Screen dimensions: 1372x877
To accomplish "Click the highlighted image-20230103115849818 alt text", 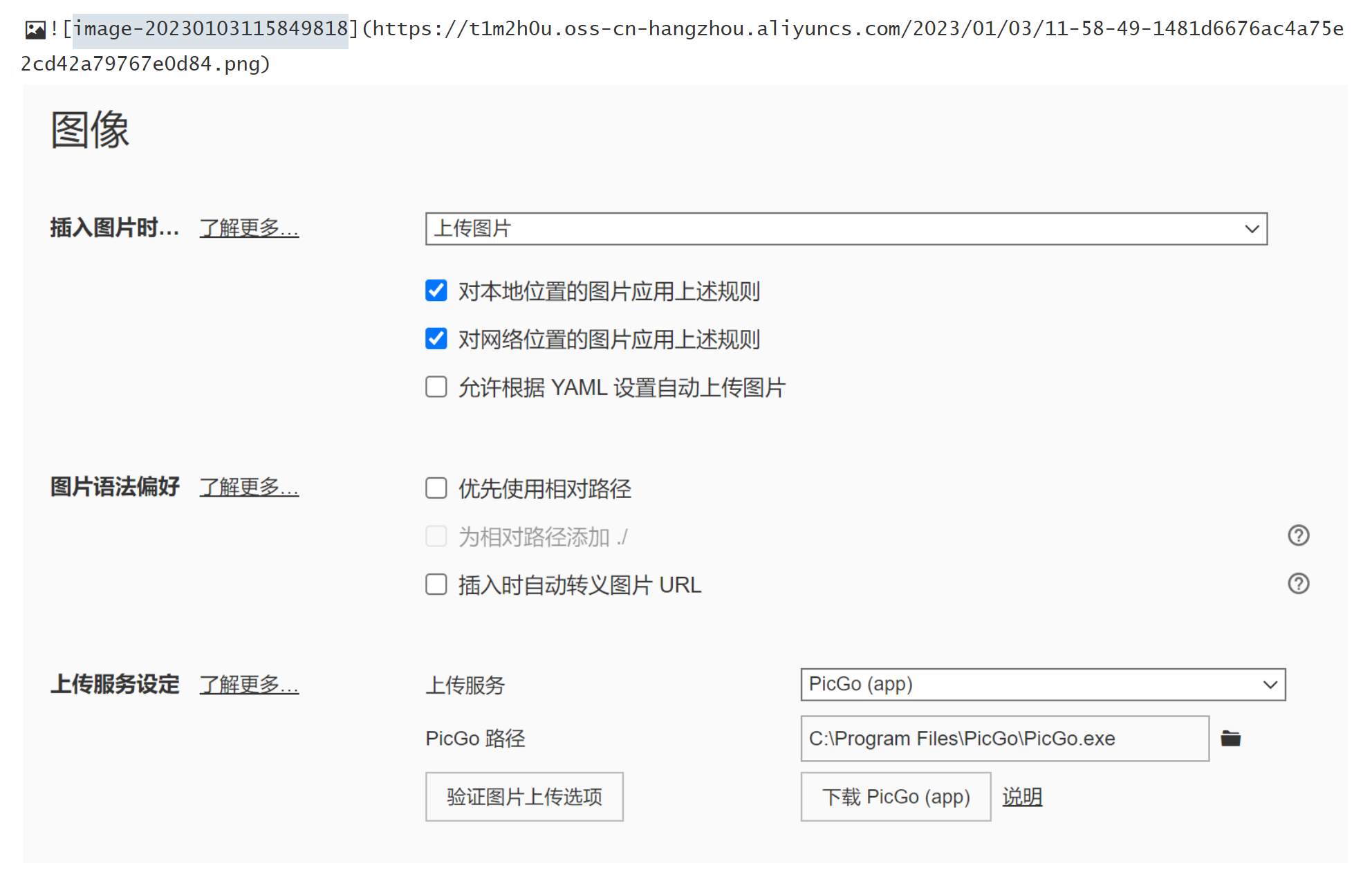I will 211,29.
